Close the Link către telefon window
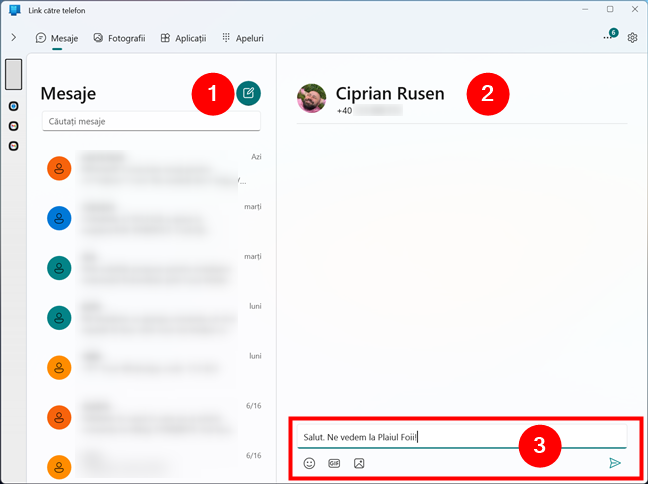This screenshot has height=484, width=648. click(635, 10)
